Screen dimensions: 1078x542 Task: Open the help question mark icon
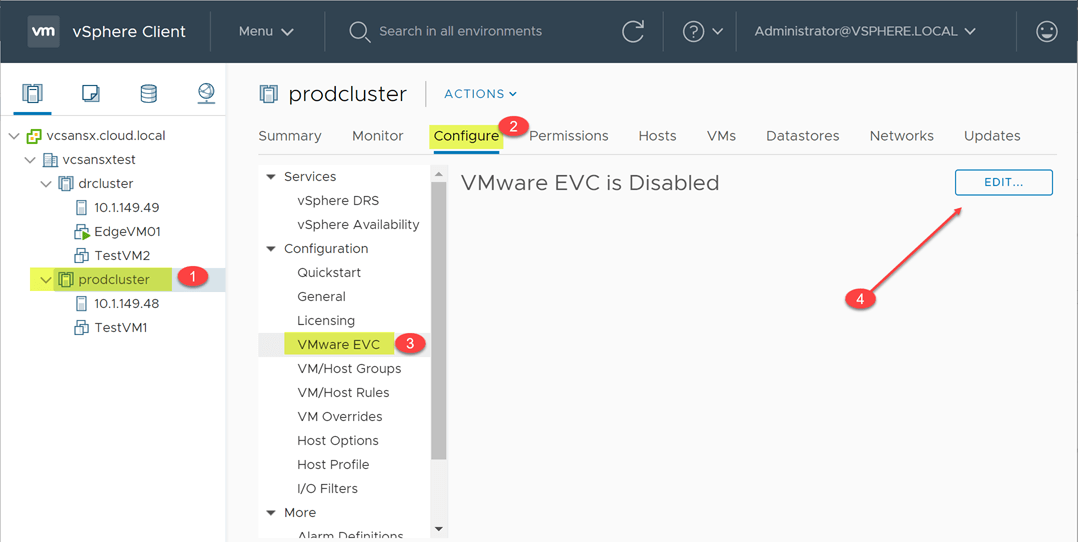coord(693,32)
